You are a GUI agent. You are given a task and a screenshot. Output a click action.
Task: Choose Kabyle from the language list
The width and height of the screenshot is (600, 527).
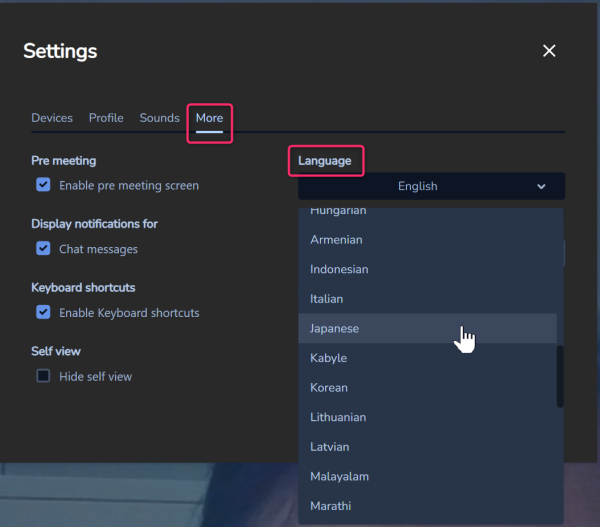(328, 358)
